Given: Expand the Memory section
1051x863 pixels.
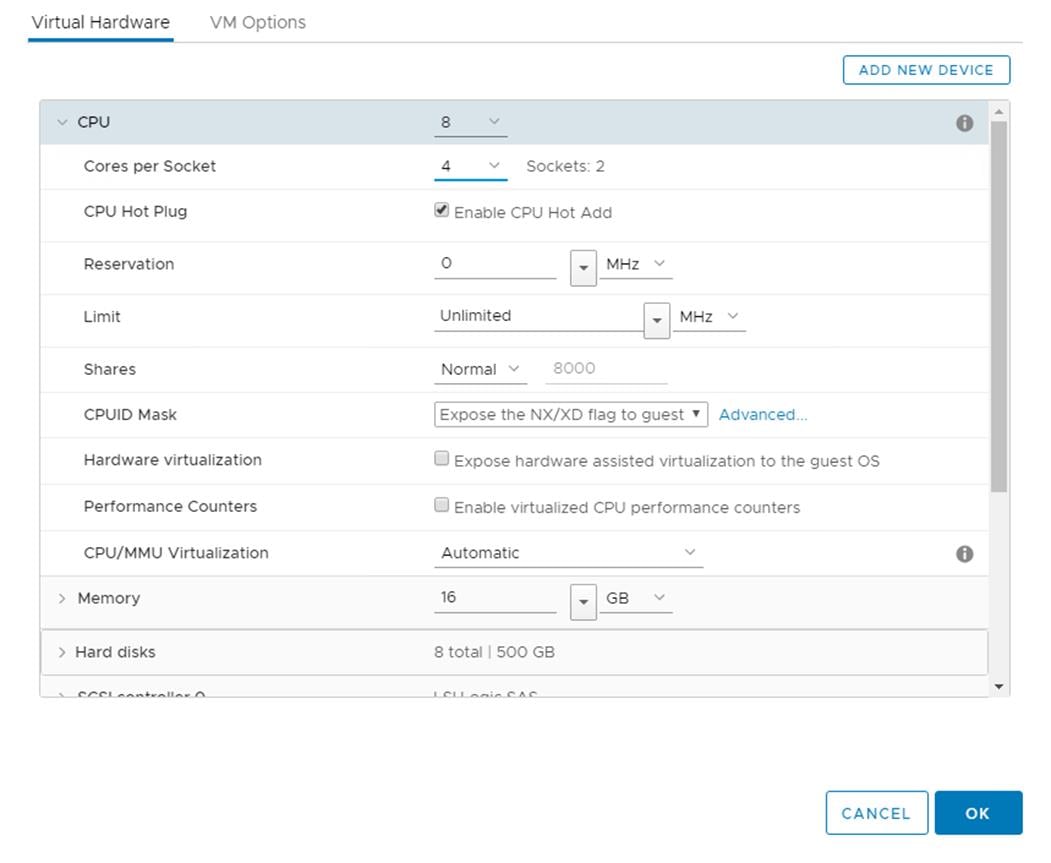Looking at the screenshot, I should (x=63, y=598).
